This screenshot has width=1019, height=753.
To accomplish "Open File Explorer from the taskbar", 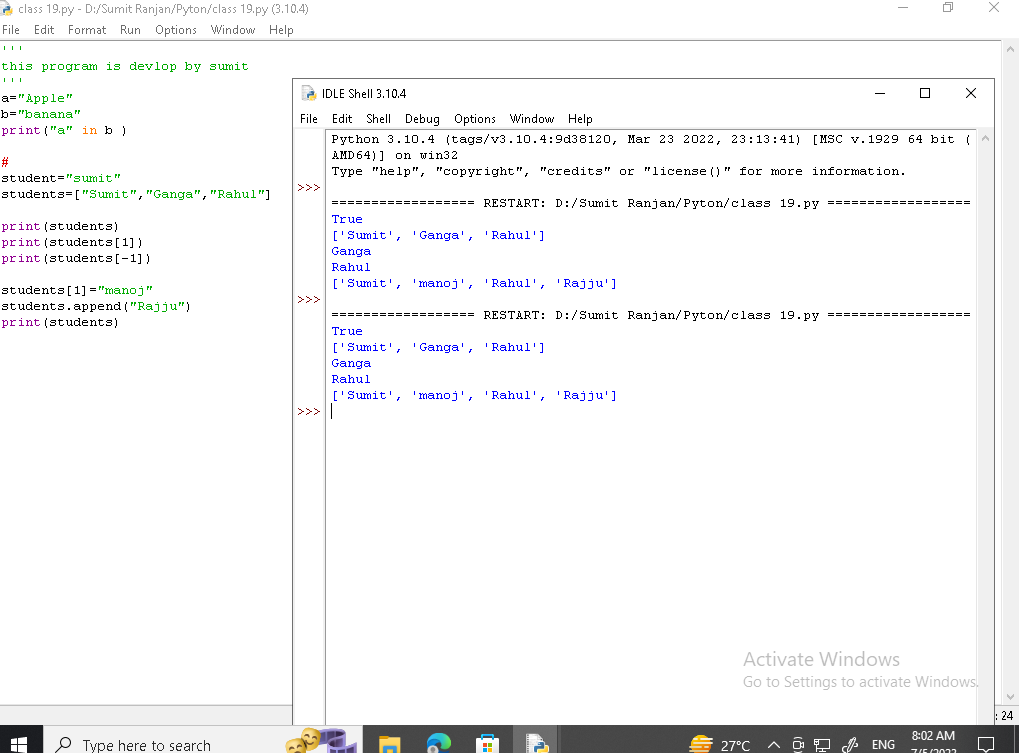I will coord(387,744).
